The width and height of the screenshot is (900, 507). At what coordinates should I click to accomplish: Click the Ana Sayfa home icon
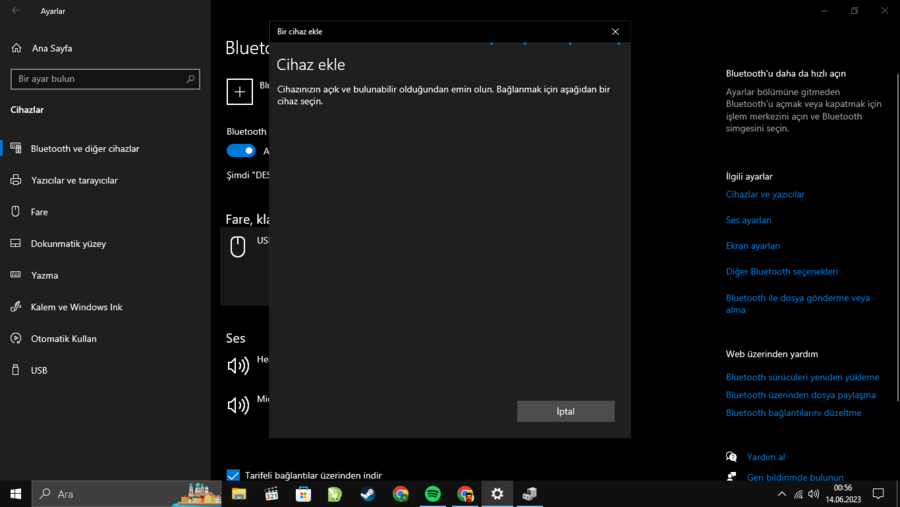16,48
